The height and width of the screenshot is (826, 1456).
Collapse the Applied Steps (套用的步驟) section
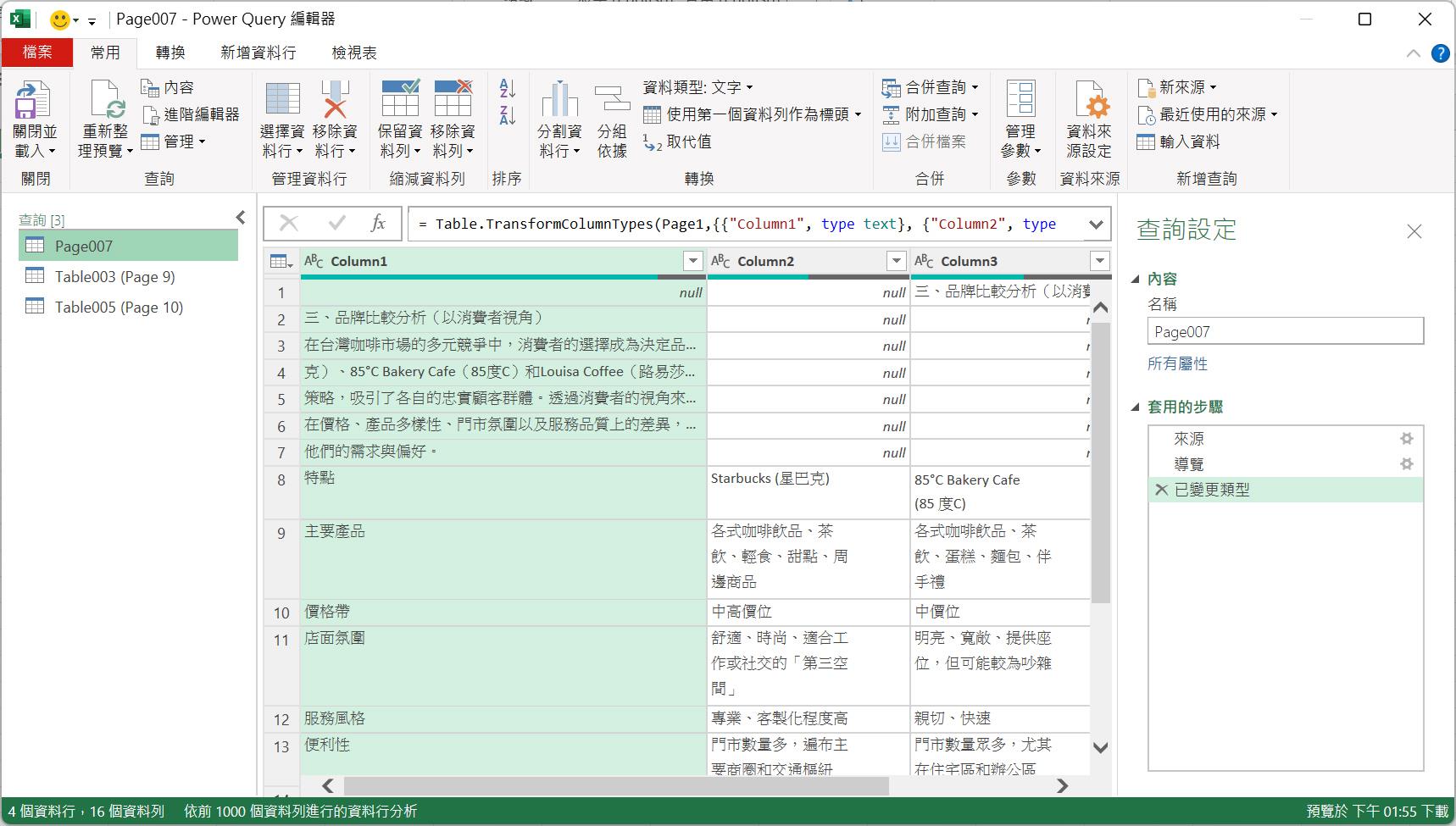pyautogui.click(x=1136, y=407)
